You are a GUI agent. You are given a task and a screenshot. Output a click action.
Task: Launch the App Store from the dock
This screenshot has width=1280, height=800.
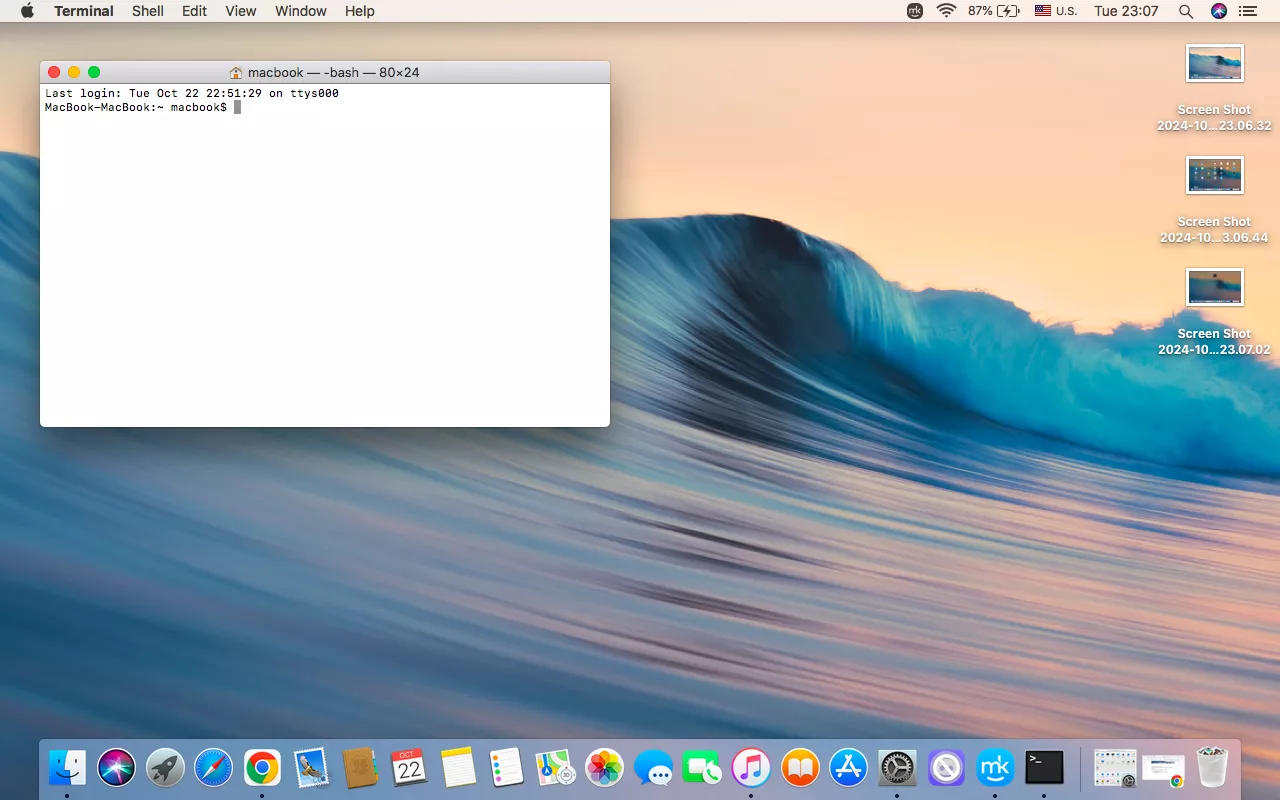[x=848, y=768]
